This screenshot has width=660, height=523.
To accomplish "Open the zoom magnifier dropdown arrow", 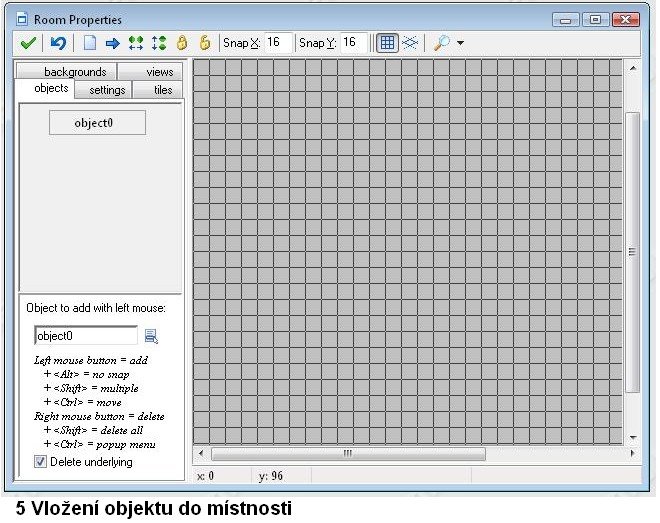I will click(x=460, y=44).
